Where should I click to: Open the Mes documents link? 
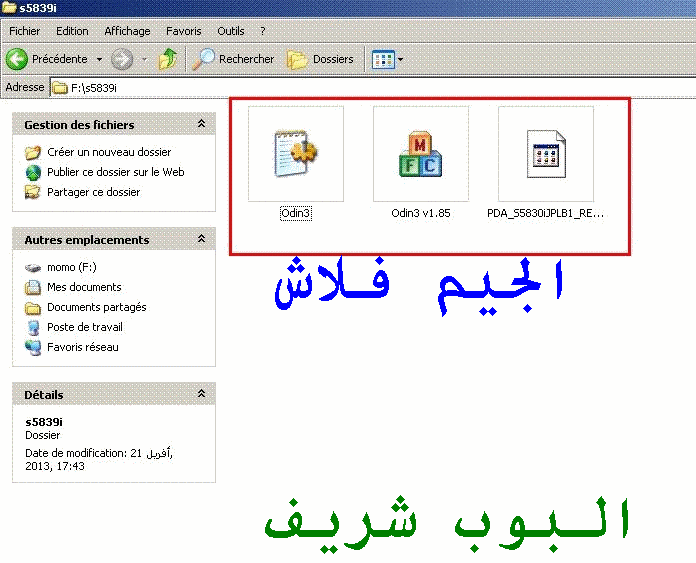tap(84, 287)
